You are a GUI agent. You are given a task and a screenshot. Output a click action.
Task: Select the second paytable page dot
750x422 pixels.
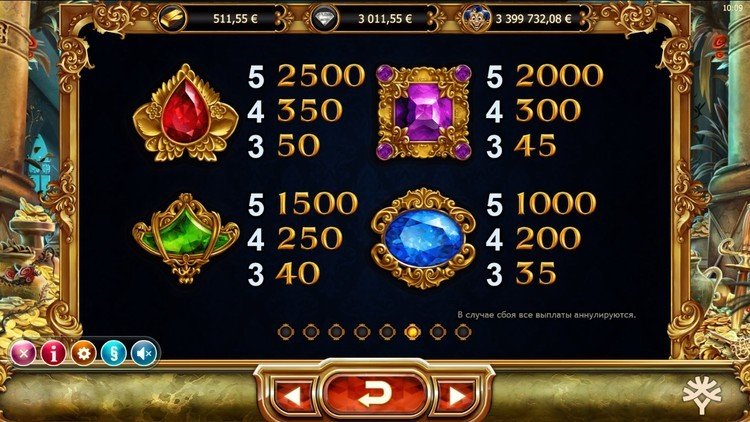point(311,332)
